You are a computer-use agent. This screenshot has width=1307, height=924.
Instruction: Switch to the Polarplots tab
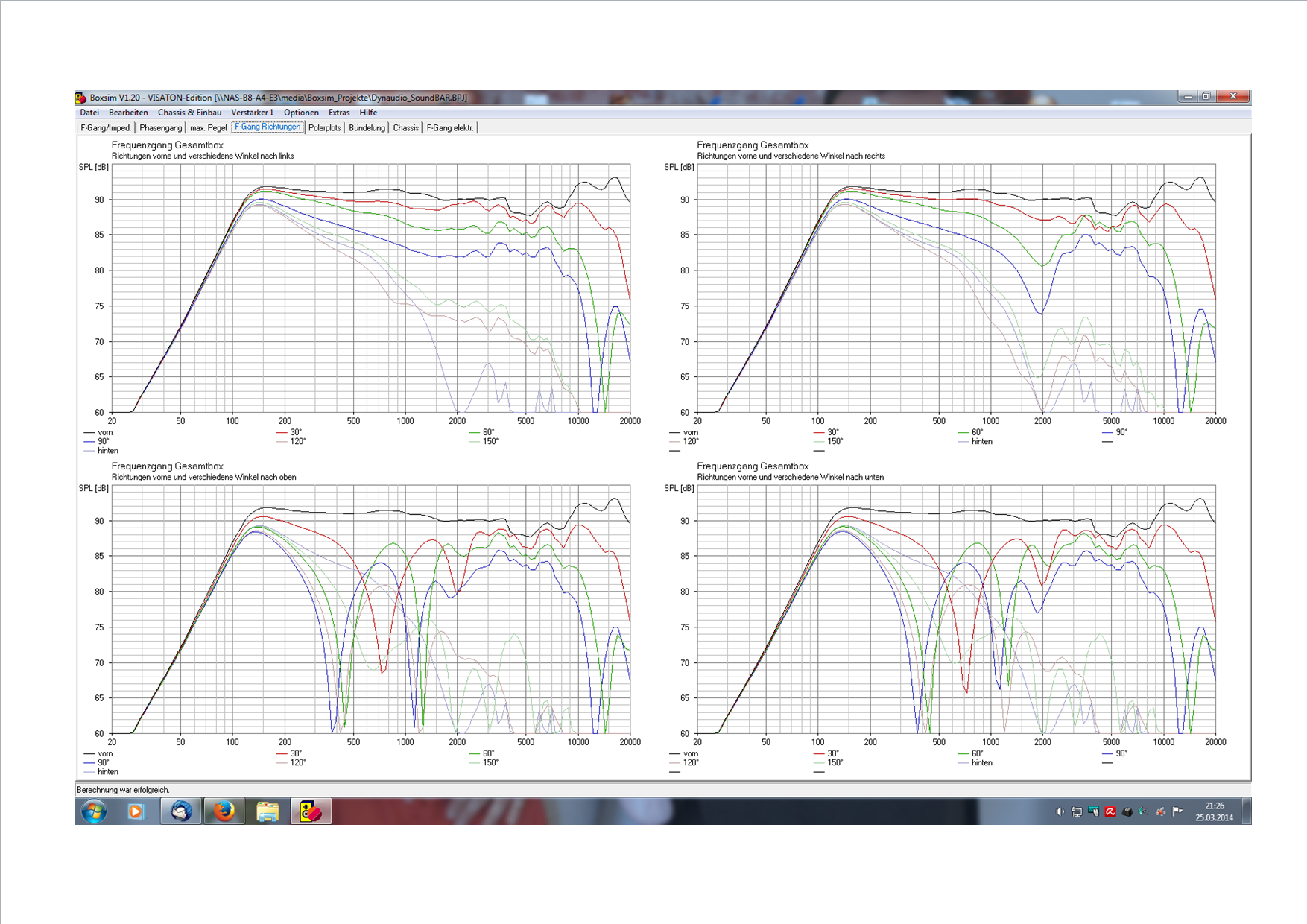click(x=324, y=128)
